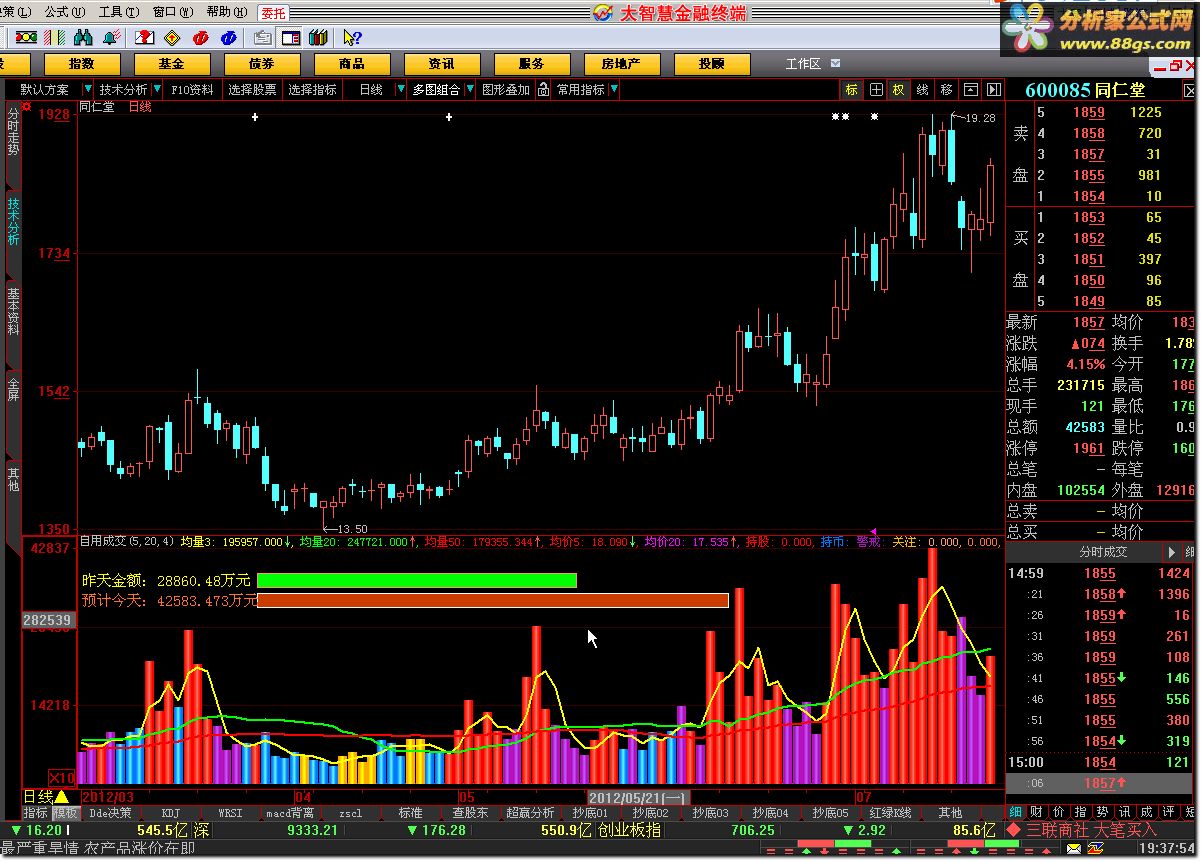
Task: Switch to the macd背离 indicator tab
Action: [289, 813]
